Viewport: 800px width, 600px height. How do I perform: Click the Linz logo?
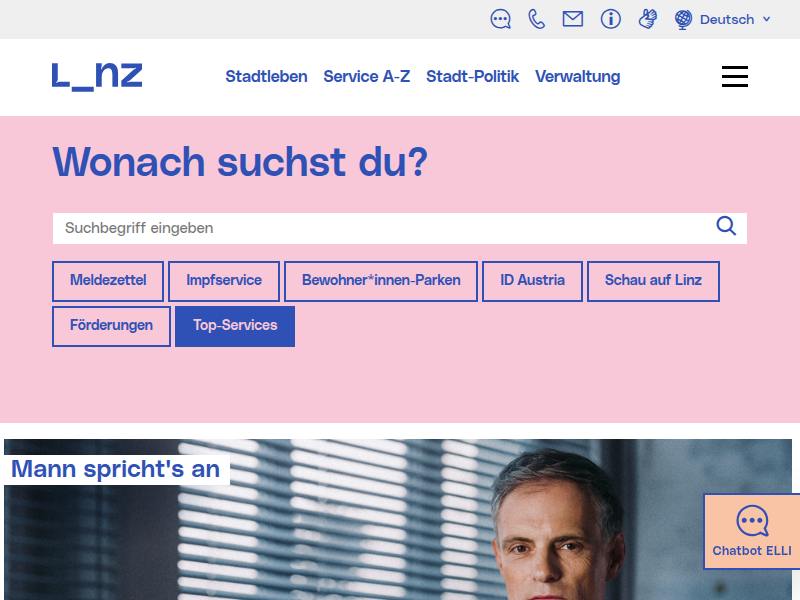(97, 76)
